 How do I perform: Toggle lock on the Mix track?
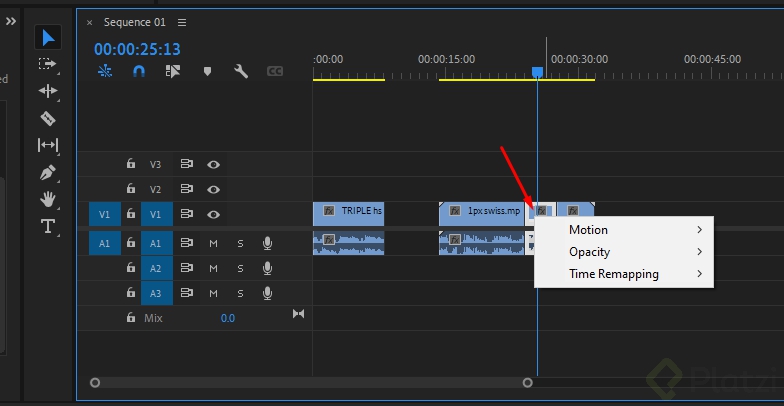tap(130, 318)
